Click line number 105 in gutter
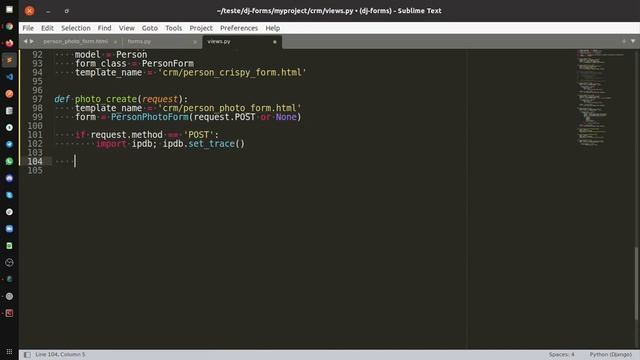Screen dimensions: 640x360 (x=35, y=170)
